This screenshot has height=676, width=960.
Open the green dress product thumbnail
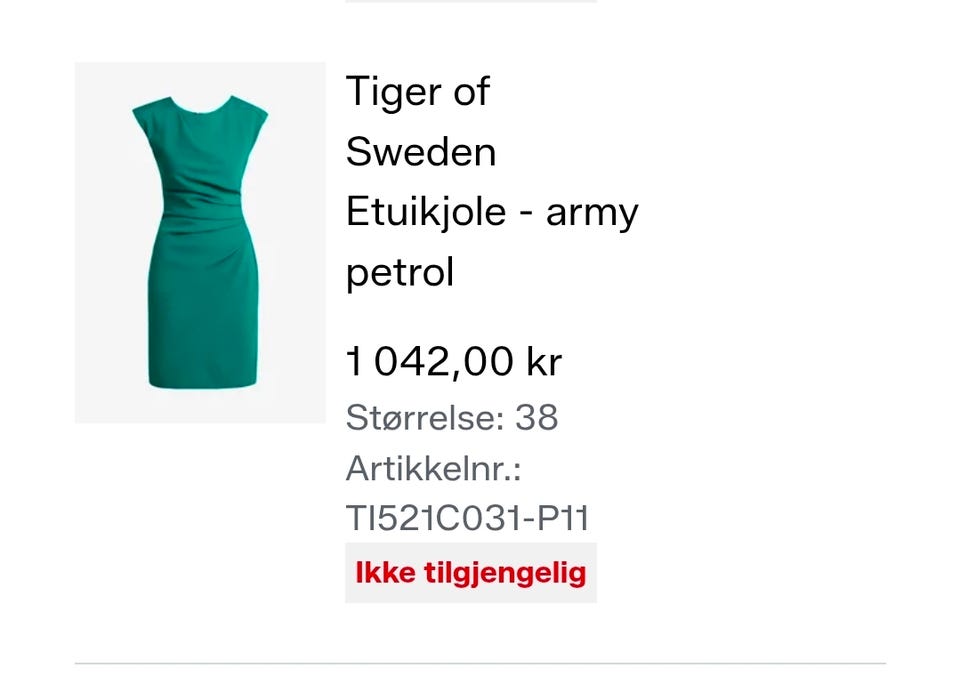(200, 242)
